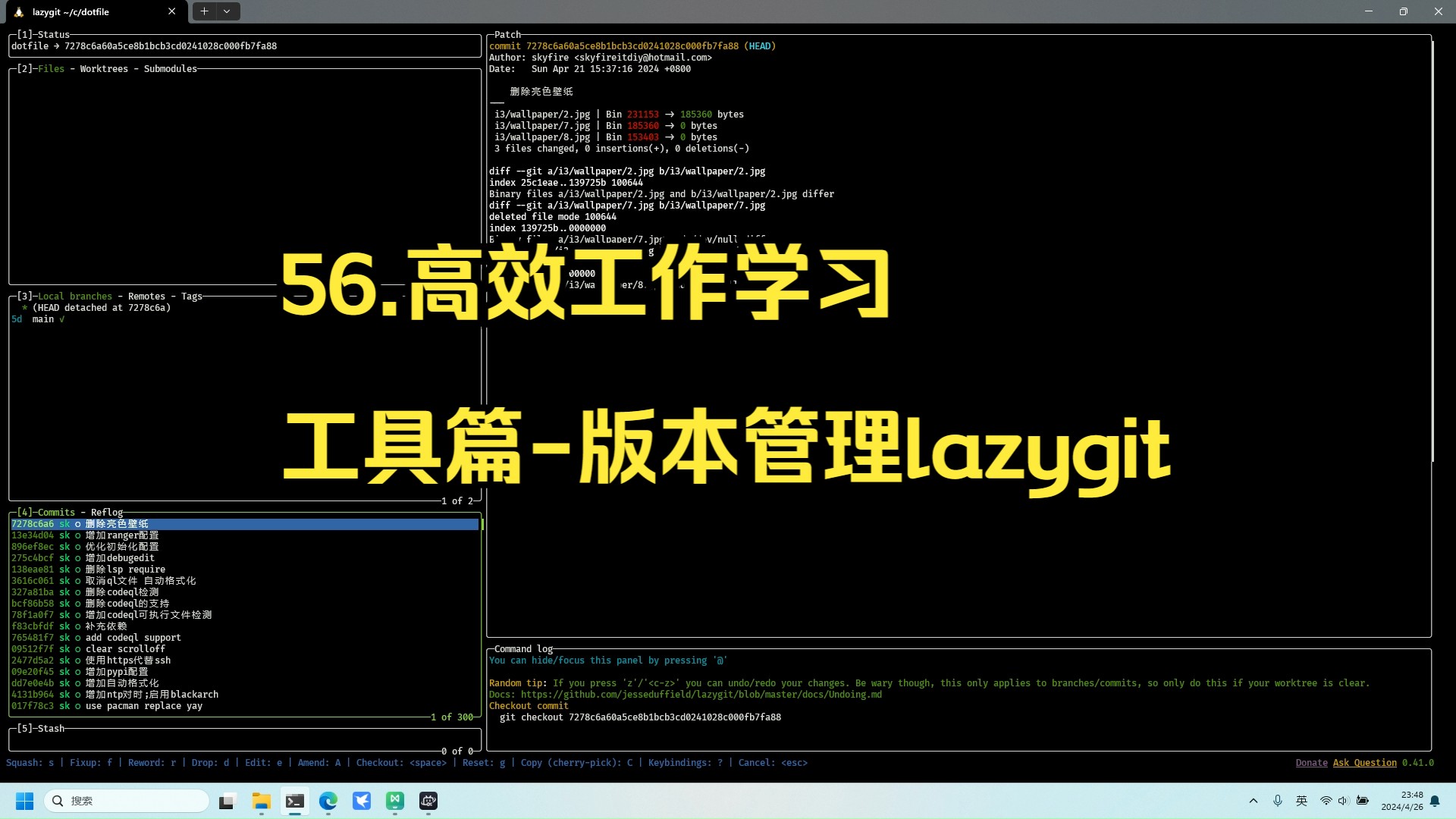Switch to the Submodules tab
The image size is (1456, 819).
point(171,69)
